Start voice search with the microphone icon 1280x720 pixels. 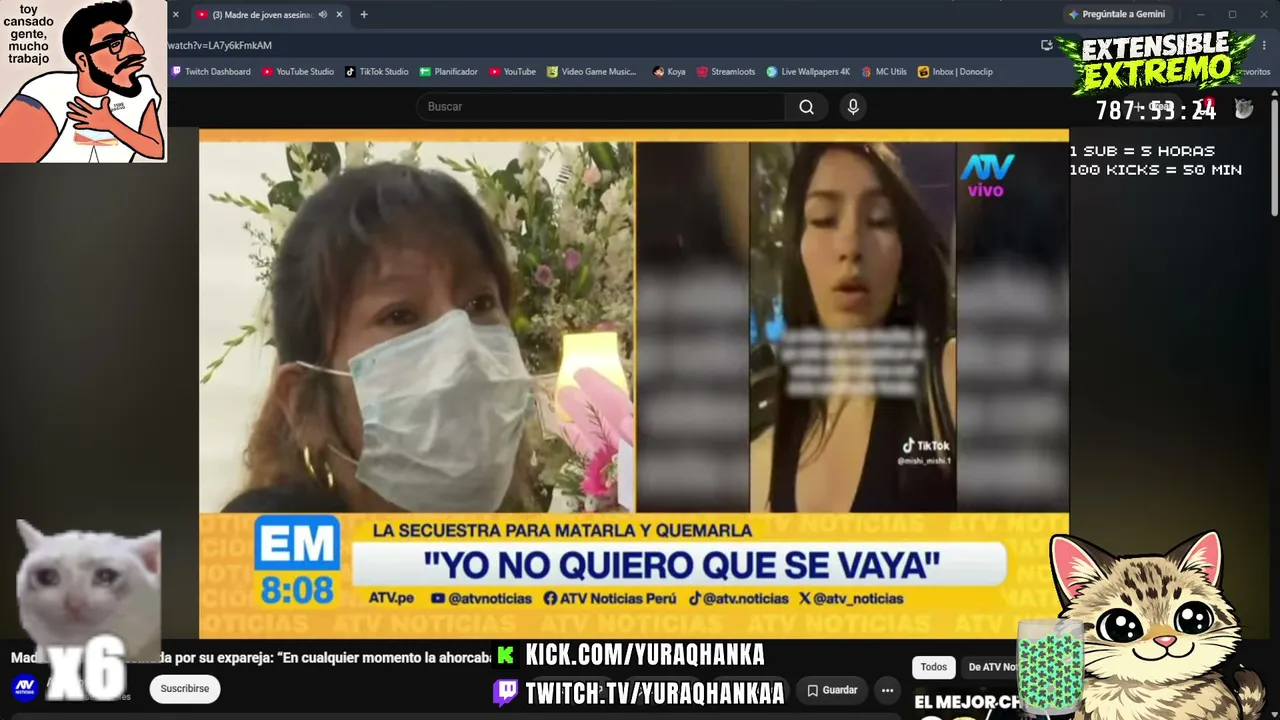point(853,107)
